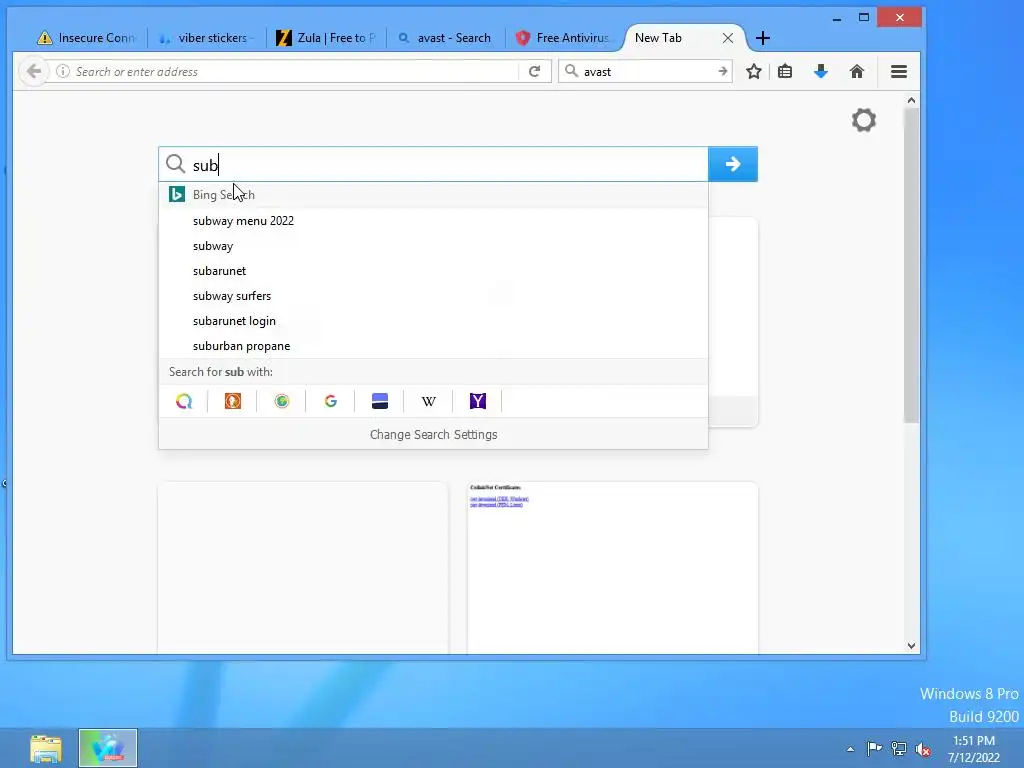
Task: Show bookmarks list icon in toolbar
Action: [785, 71]
